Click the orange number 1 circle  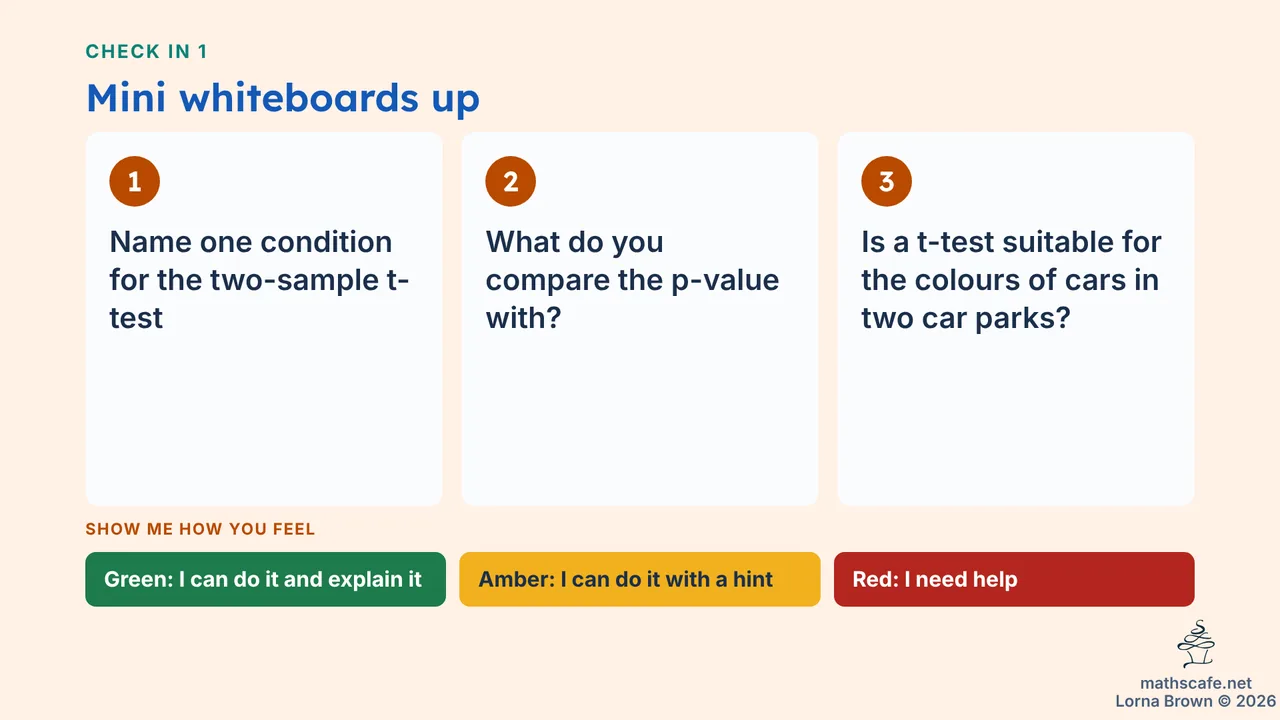pos(135,181)
